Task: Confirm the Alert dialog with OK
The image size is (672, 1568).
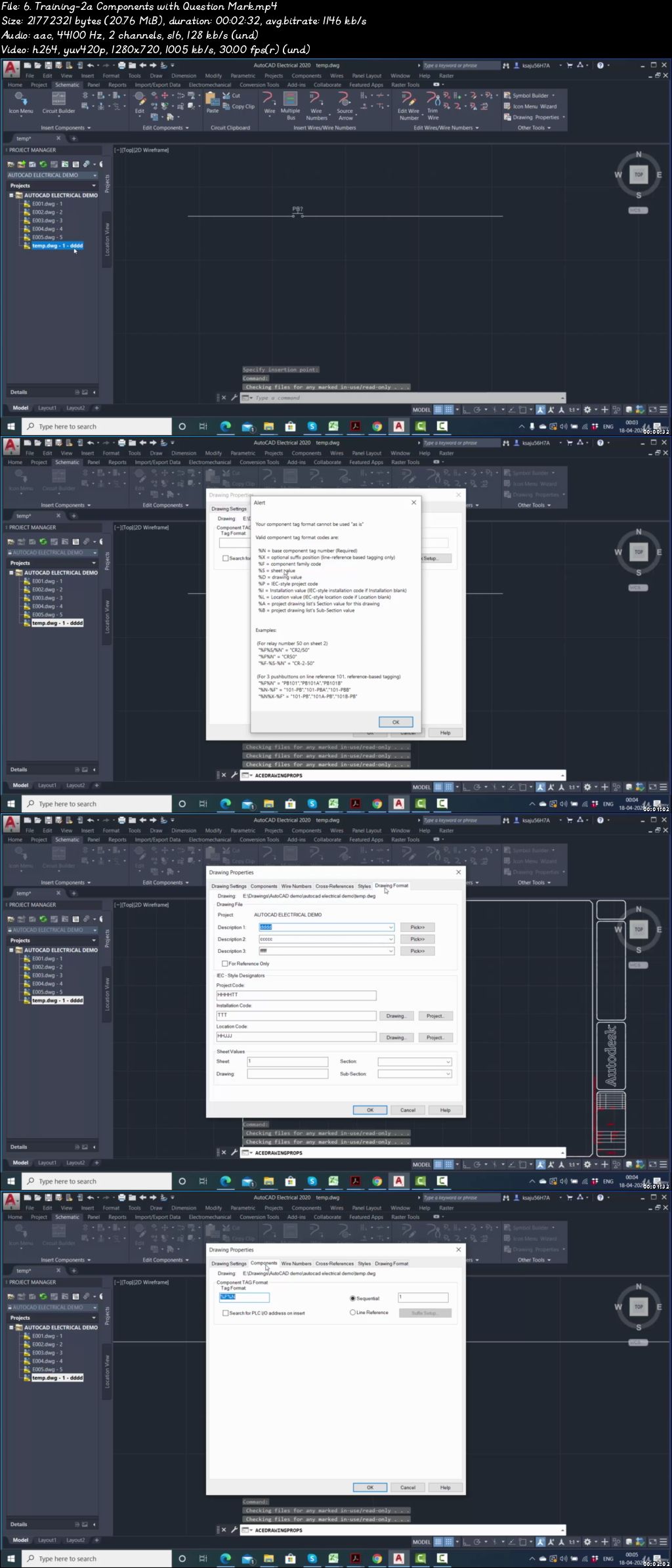Action: point(396,721)
